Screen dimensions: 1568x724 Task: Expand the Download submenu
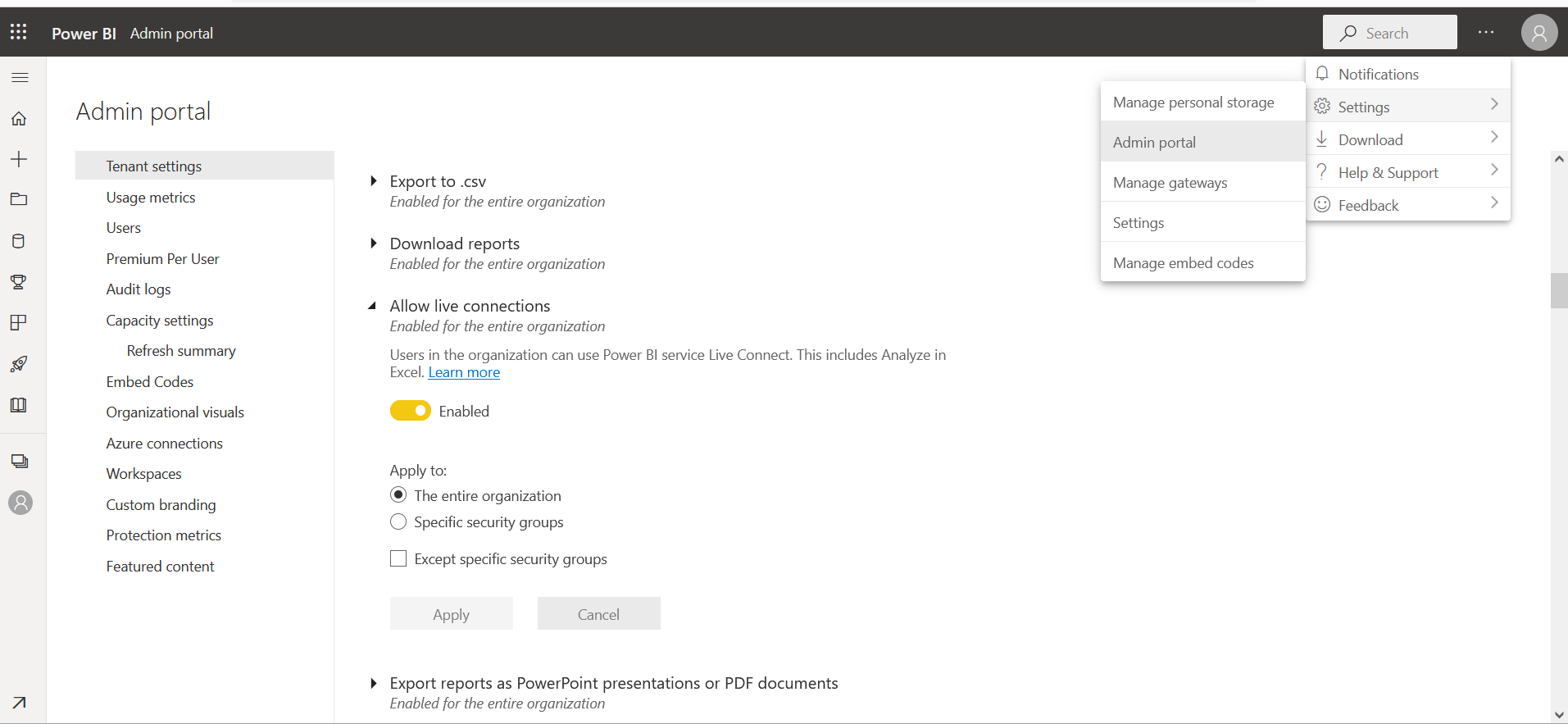[1407, 139]
